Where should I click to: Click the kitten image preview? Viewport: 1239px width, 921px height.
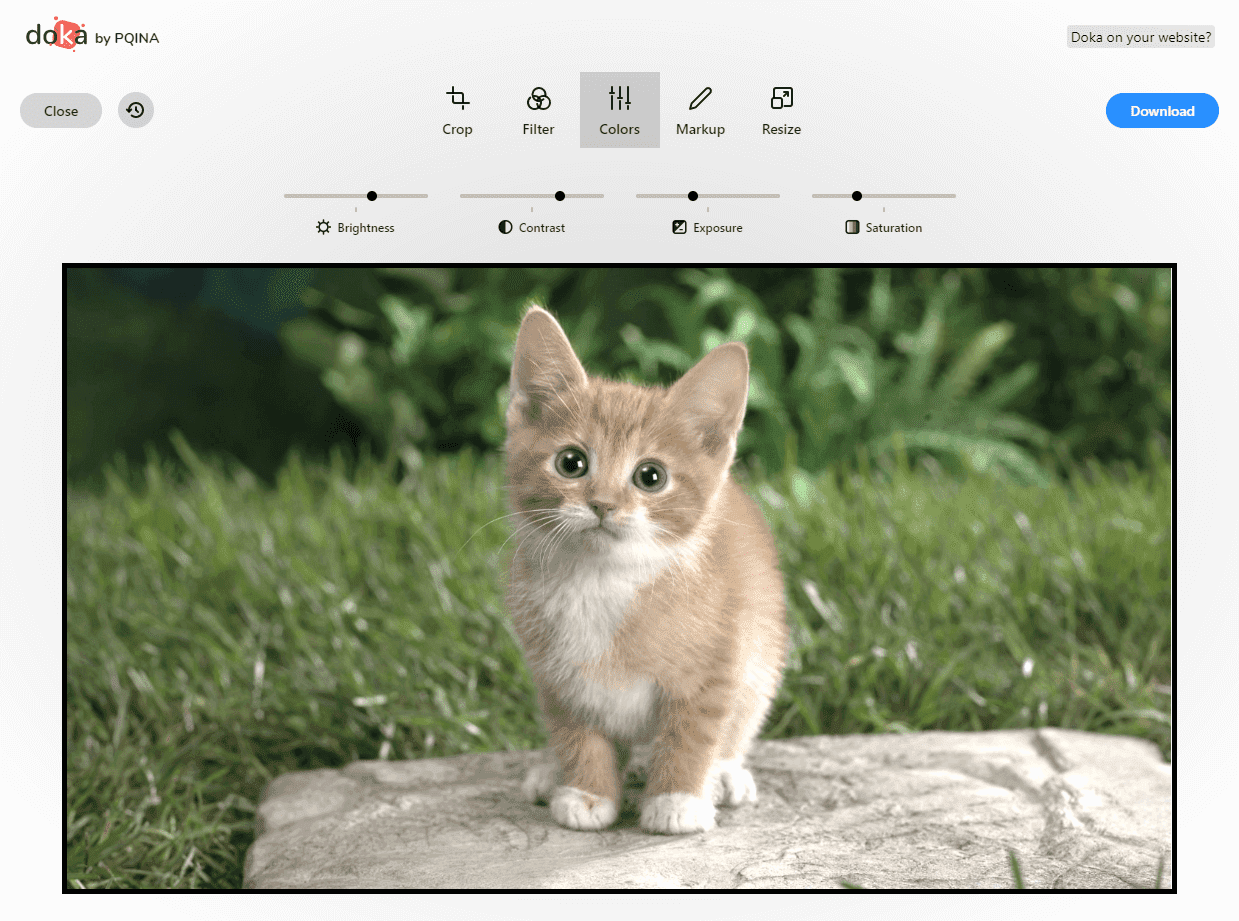pyautogui.click(x=619, y=578)
